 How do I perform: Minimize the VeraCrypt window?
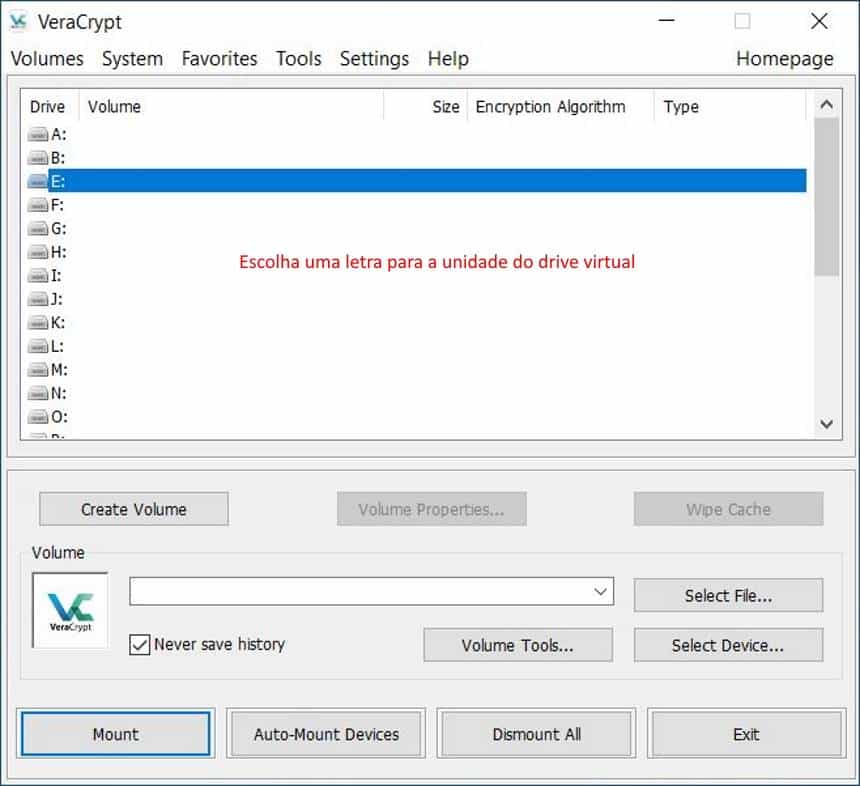[x=666, y=21]
